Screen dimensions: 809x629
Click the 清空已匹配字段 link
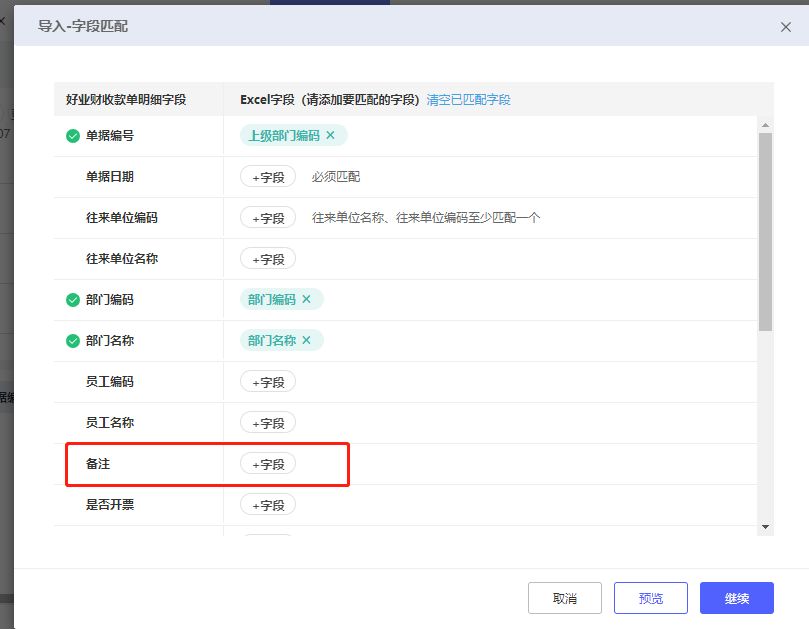pyautogui.click(x=468, y=100)
